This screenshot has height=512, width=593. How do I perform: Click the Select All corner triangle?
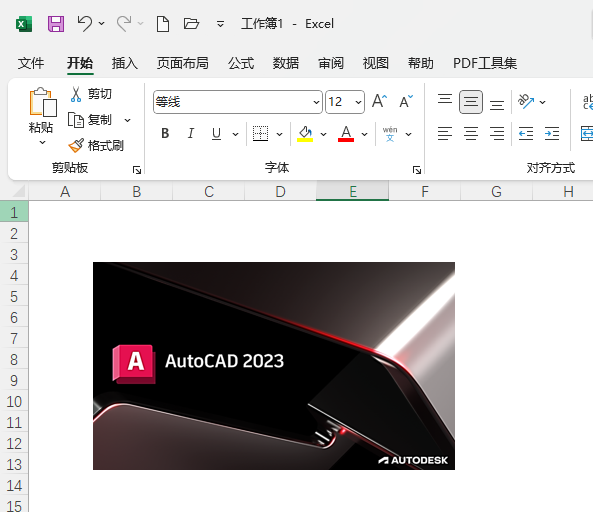(x=18, y=191)
